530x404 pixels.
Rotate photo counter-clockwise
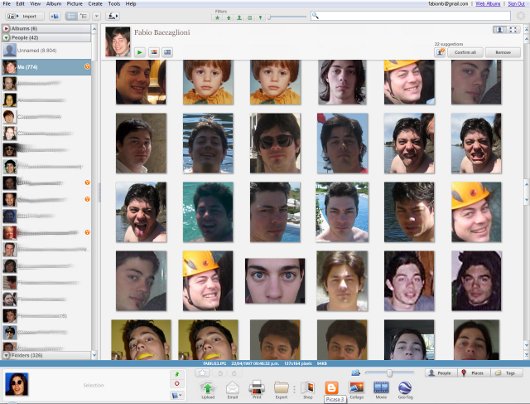point(220,373)
